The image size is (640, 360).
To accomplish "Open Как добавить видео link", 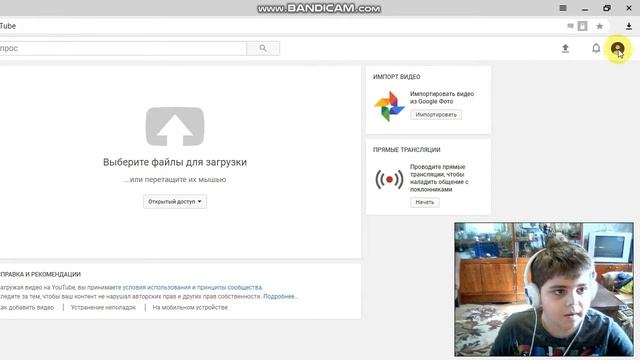I will click(x=27, y=307).
